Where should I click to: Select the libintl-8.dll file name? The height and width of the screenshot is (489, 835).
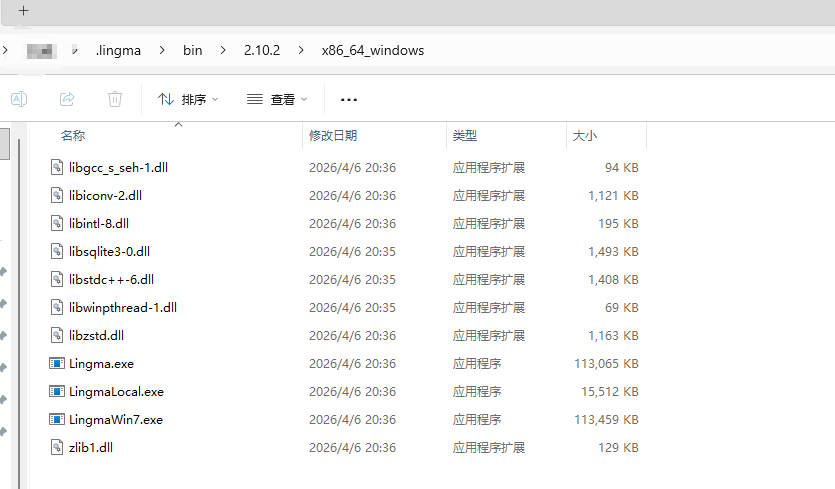tap(99, 224)
